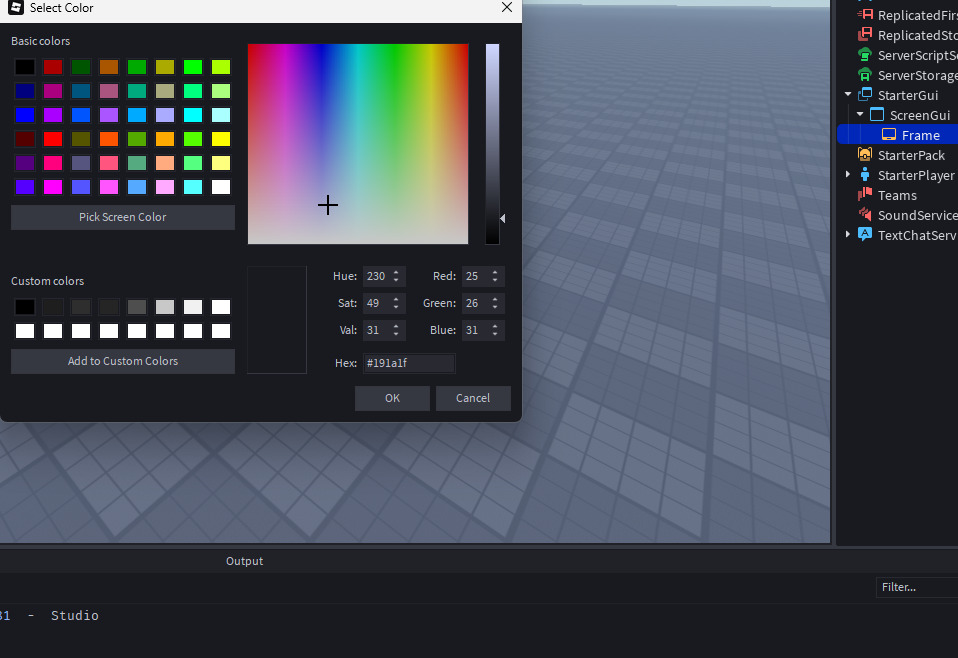958x658 pixels.
Task: Increase the Red value with up arrow
Action: (x=495, y=272)
